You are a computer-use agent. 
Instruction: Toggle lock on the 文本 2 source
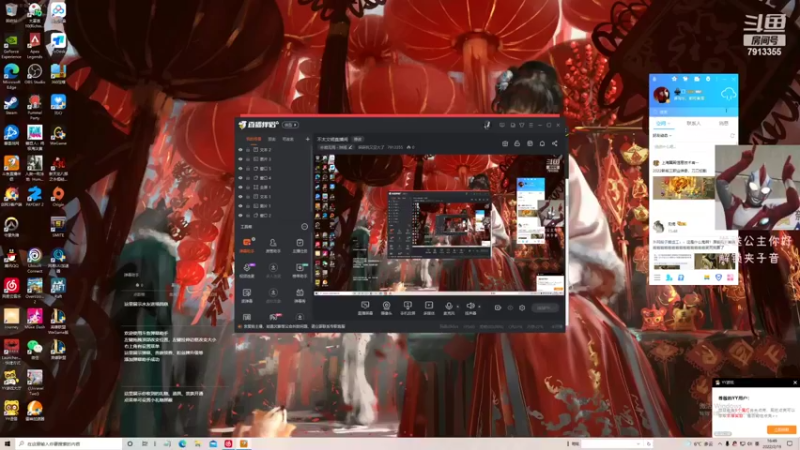(248, 150)
